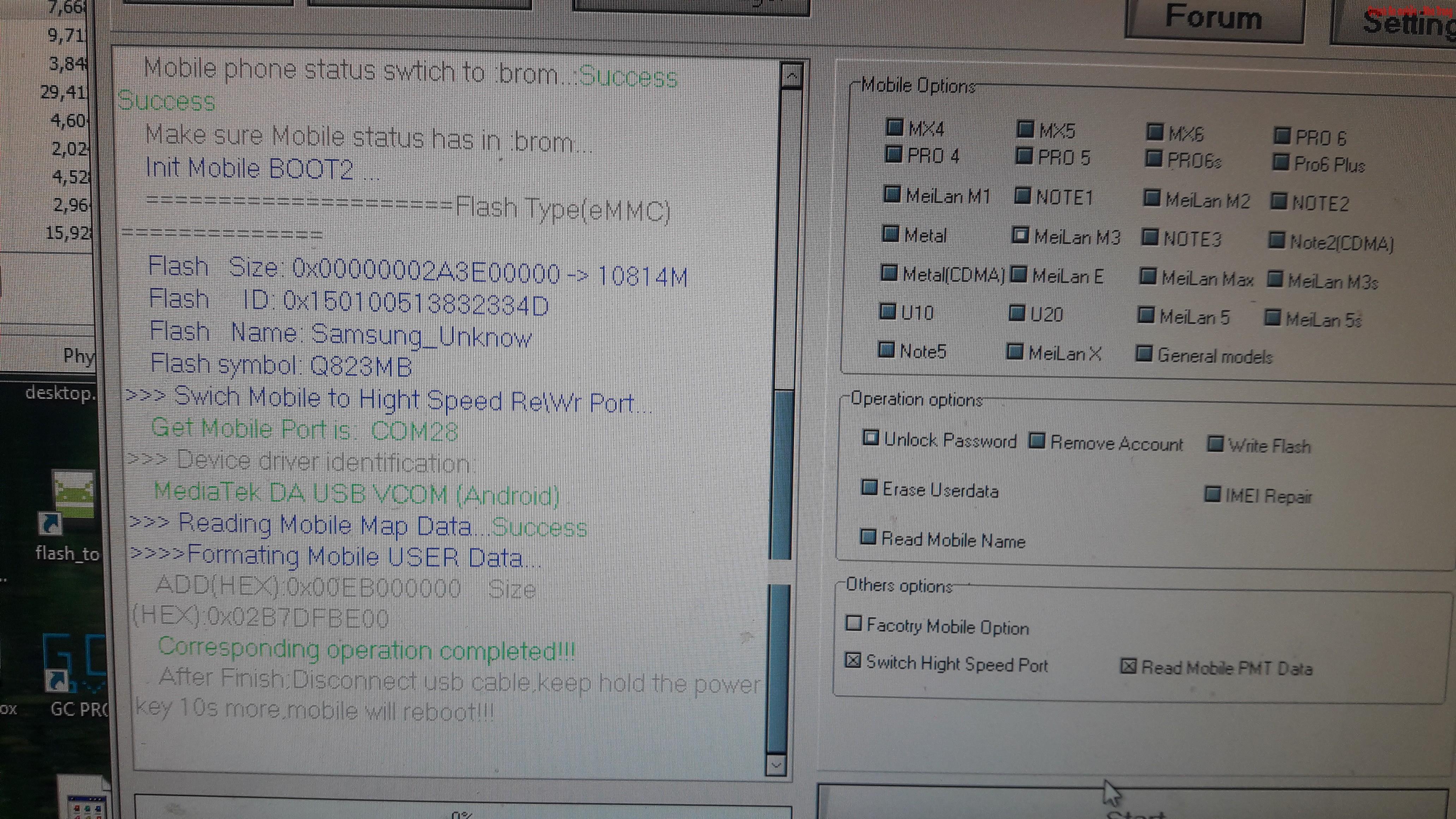Select the U10 checkbox
This screenshot has width=1456, height=819.
tap(887, 311)
